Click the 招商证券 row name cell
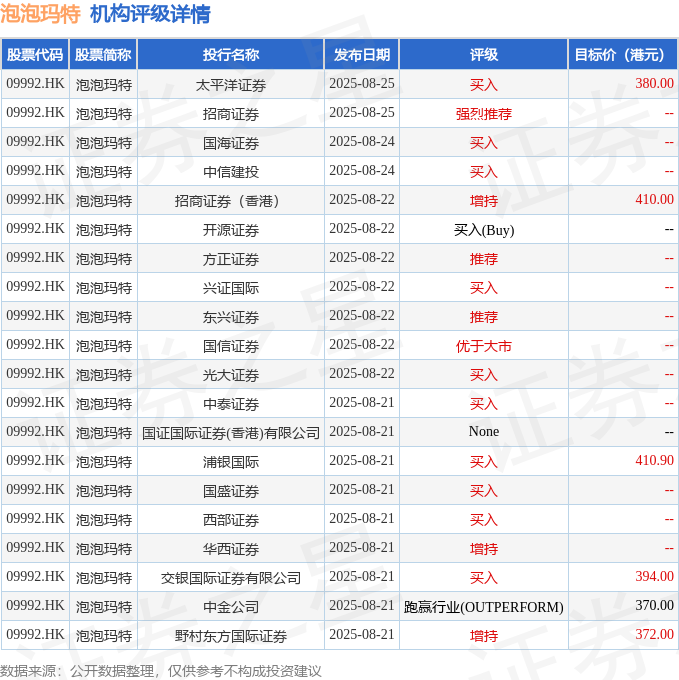679x680 pixels. click(231, 114)
